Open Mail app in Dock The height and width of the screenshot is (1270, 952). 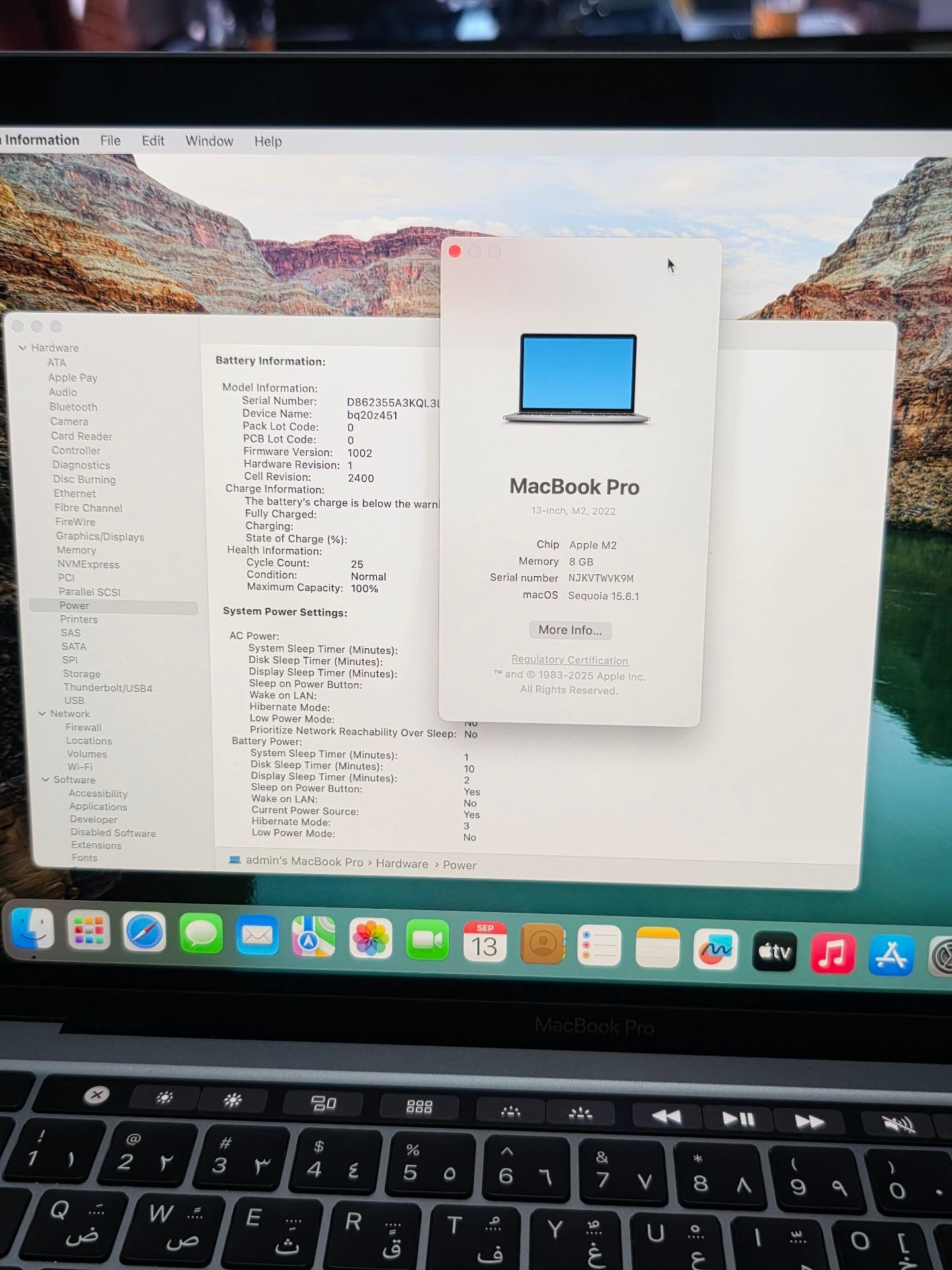click(257, 935)
